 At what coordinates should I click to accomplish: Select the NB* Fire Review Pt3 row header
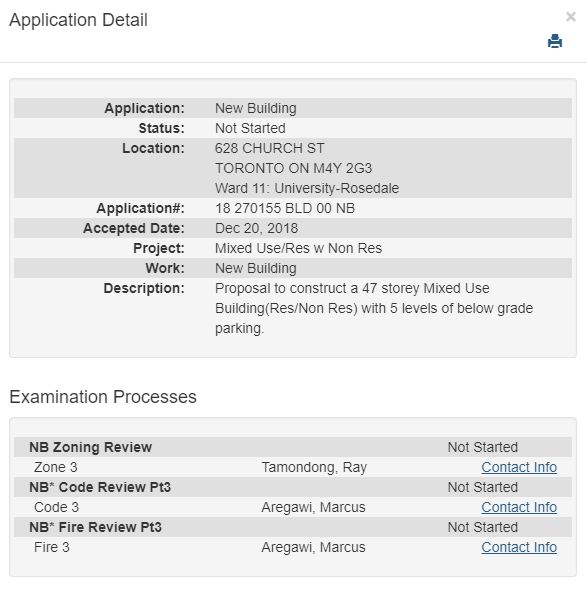293,527
